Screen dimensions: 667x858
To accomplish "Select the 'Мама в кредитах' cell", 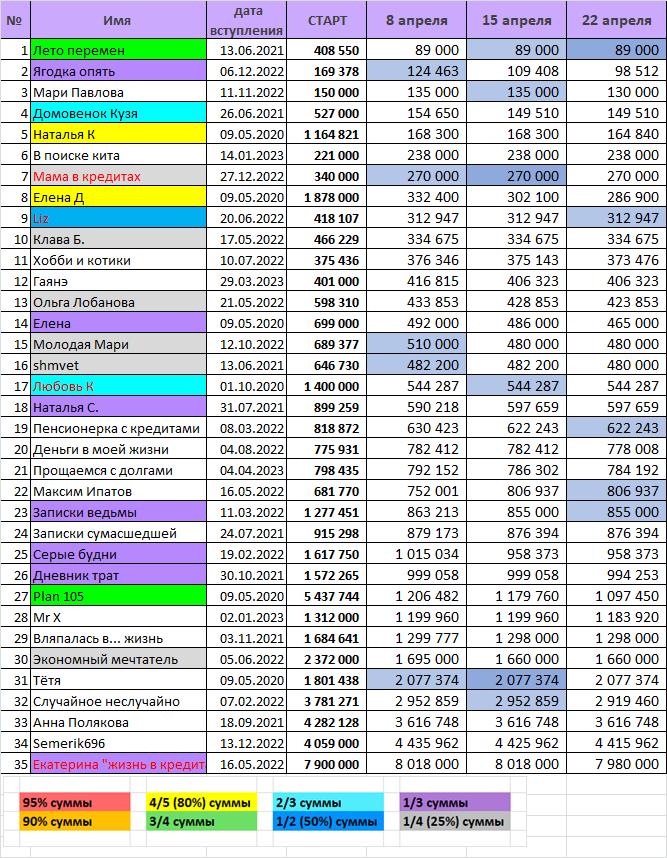I will [118, 176].
